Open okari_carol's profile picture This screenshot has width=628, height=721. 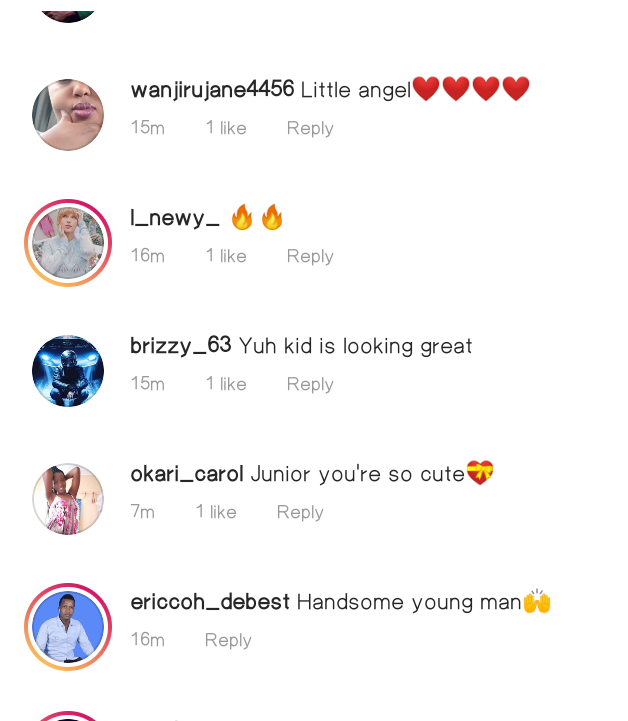(68, 499)
